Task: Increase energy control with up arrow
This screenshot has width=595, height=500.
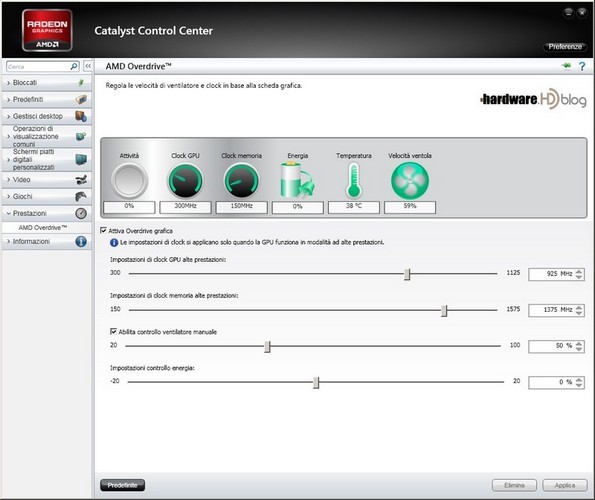Action: [579, 379]
